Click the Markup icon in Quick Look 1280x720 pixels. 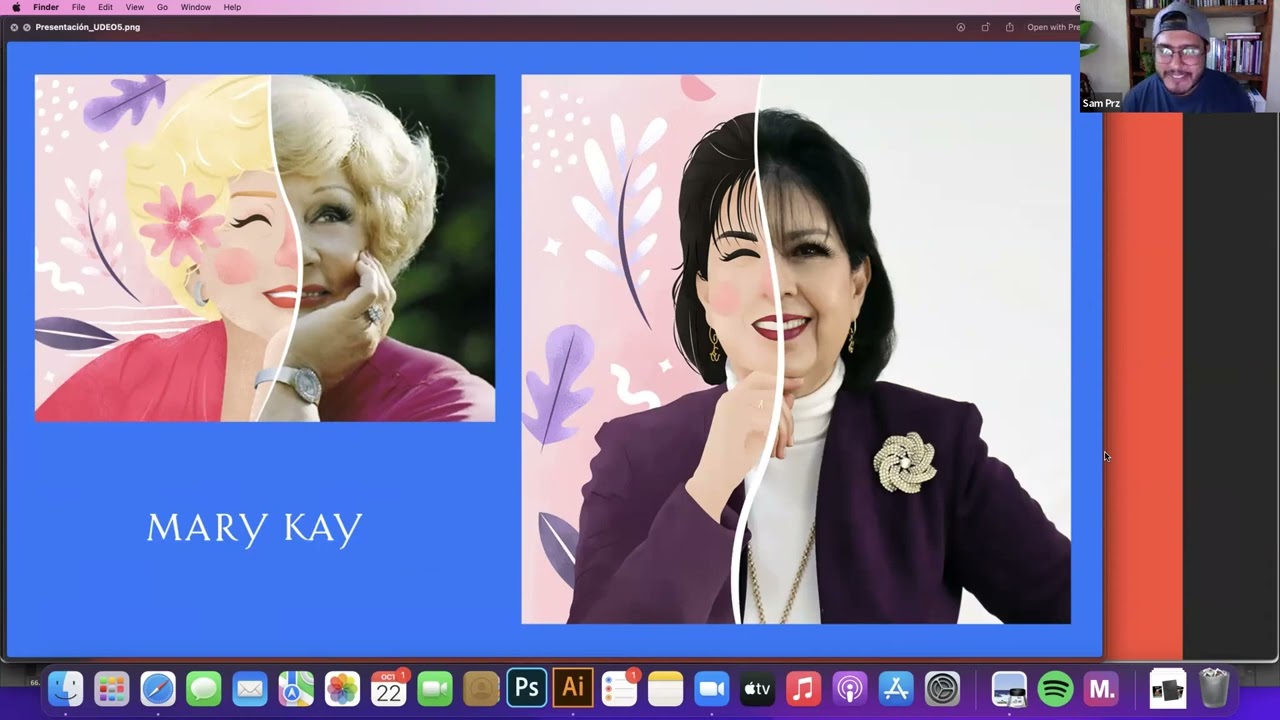click(x=961, y=27)
